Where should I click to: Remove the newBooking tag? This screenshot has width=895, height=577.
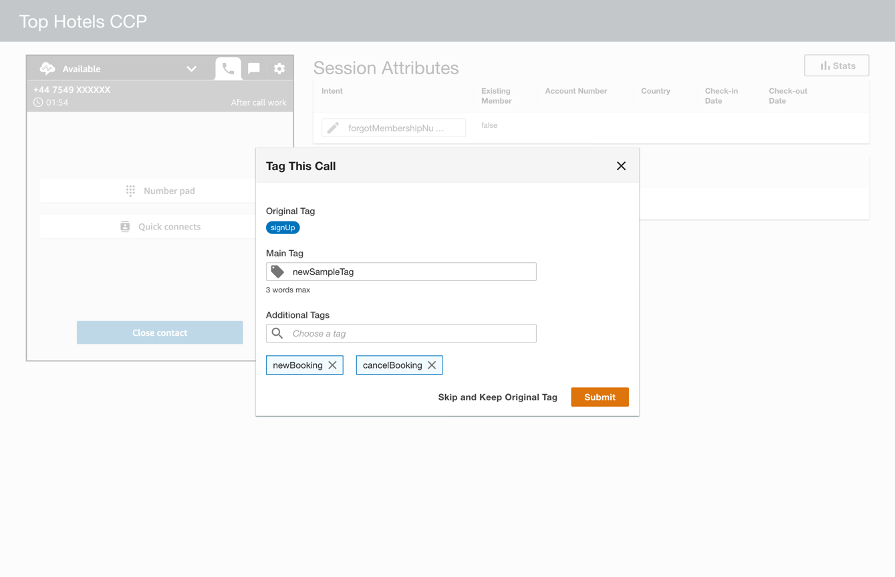click(334, 365)
